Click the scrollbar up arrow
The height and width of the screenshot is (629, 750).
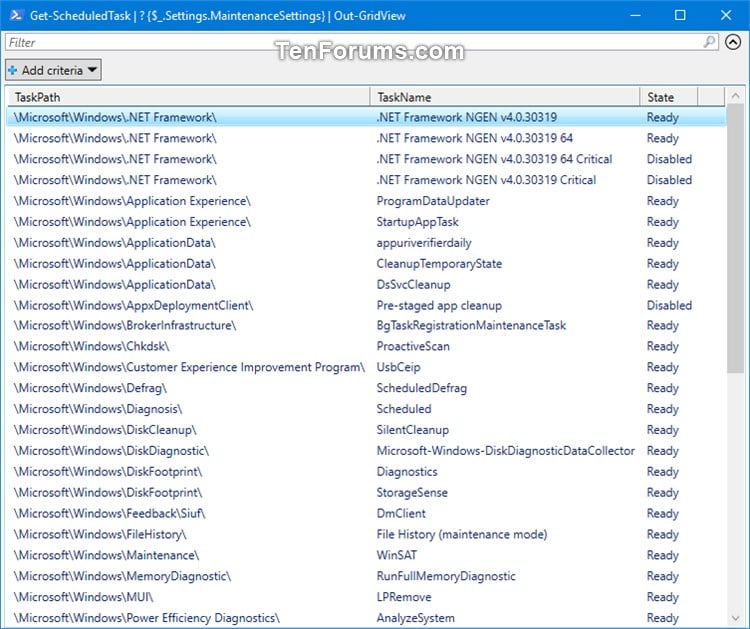coord(735,96)
